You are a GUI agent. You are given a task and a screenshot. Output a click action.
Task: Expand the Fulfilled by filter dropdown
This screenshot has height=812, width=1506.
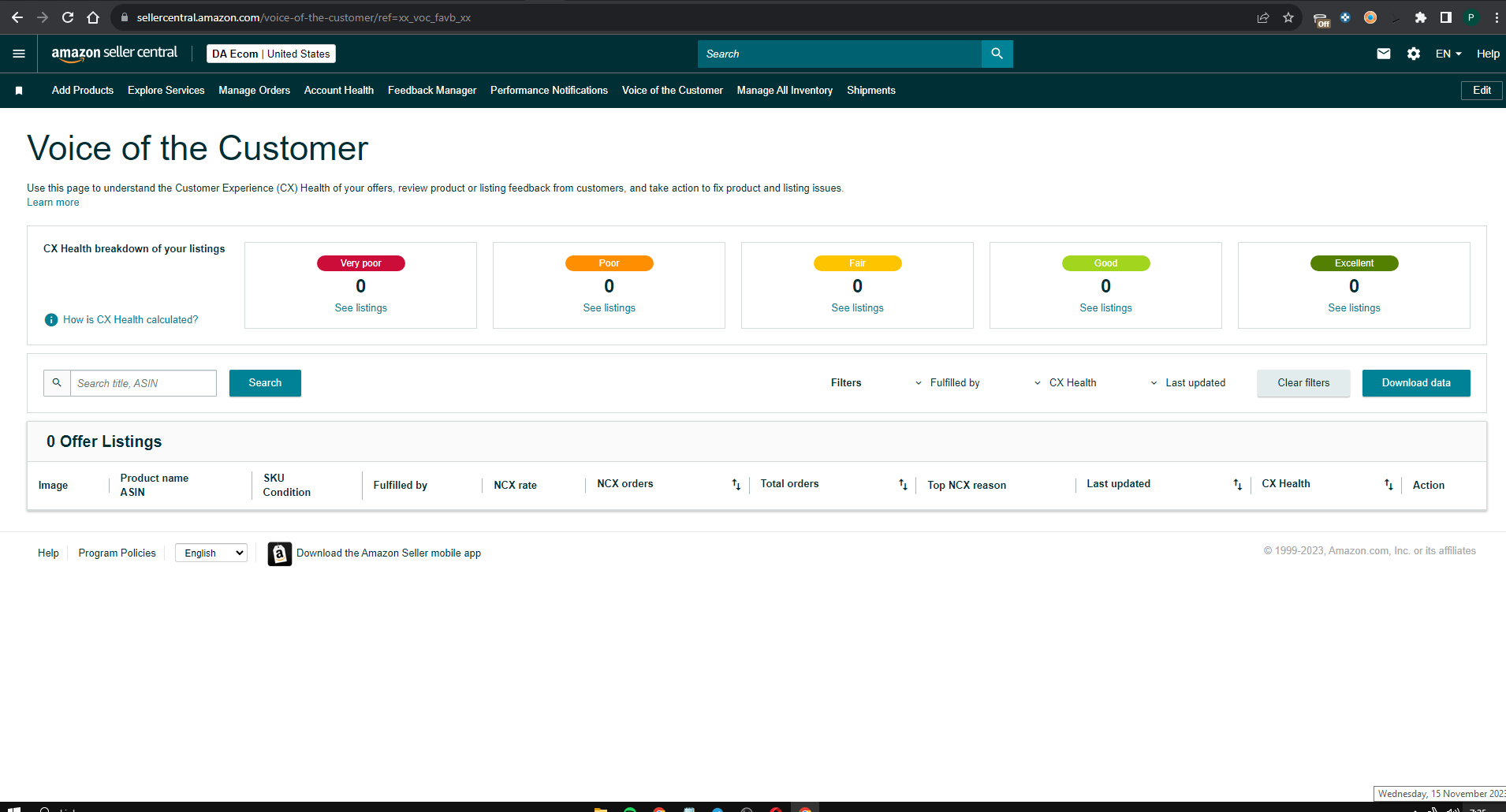[x=947, y=382]
